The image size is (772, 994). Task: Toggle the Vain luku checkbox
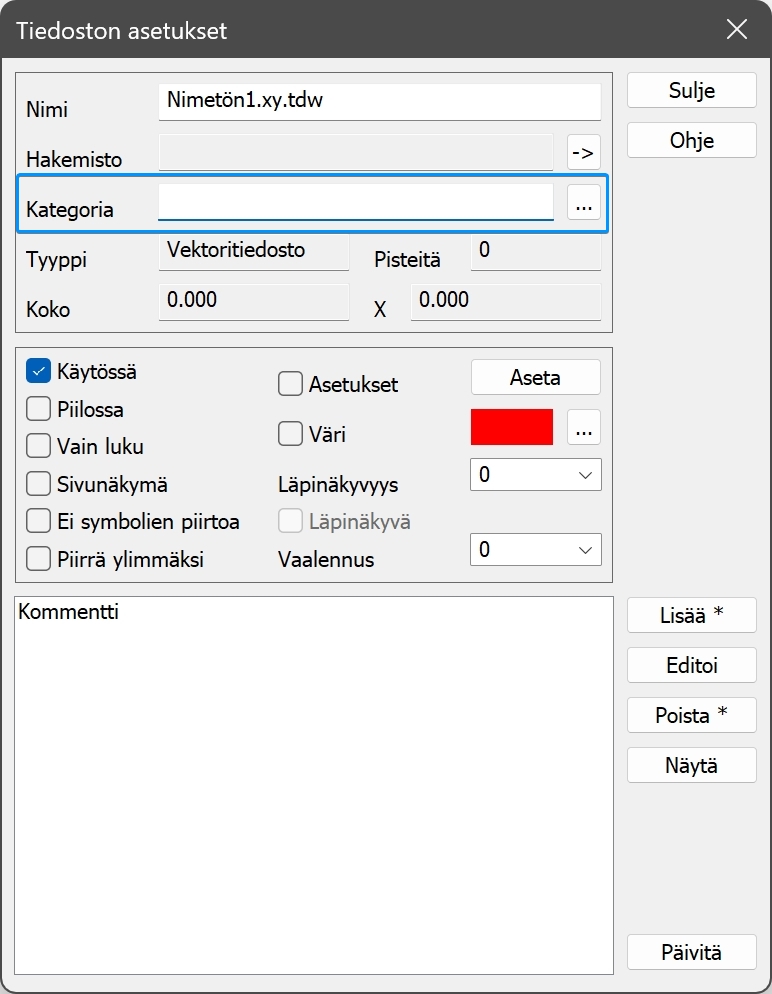click(38, 446)
